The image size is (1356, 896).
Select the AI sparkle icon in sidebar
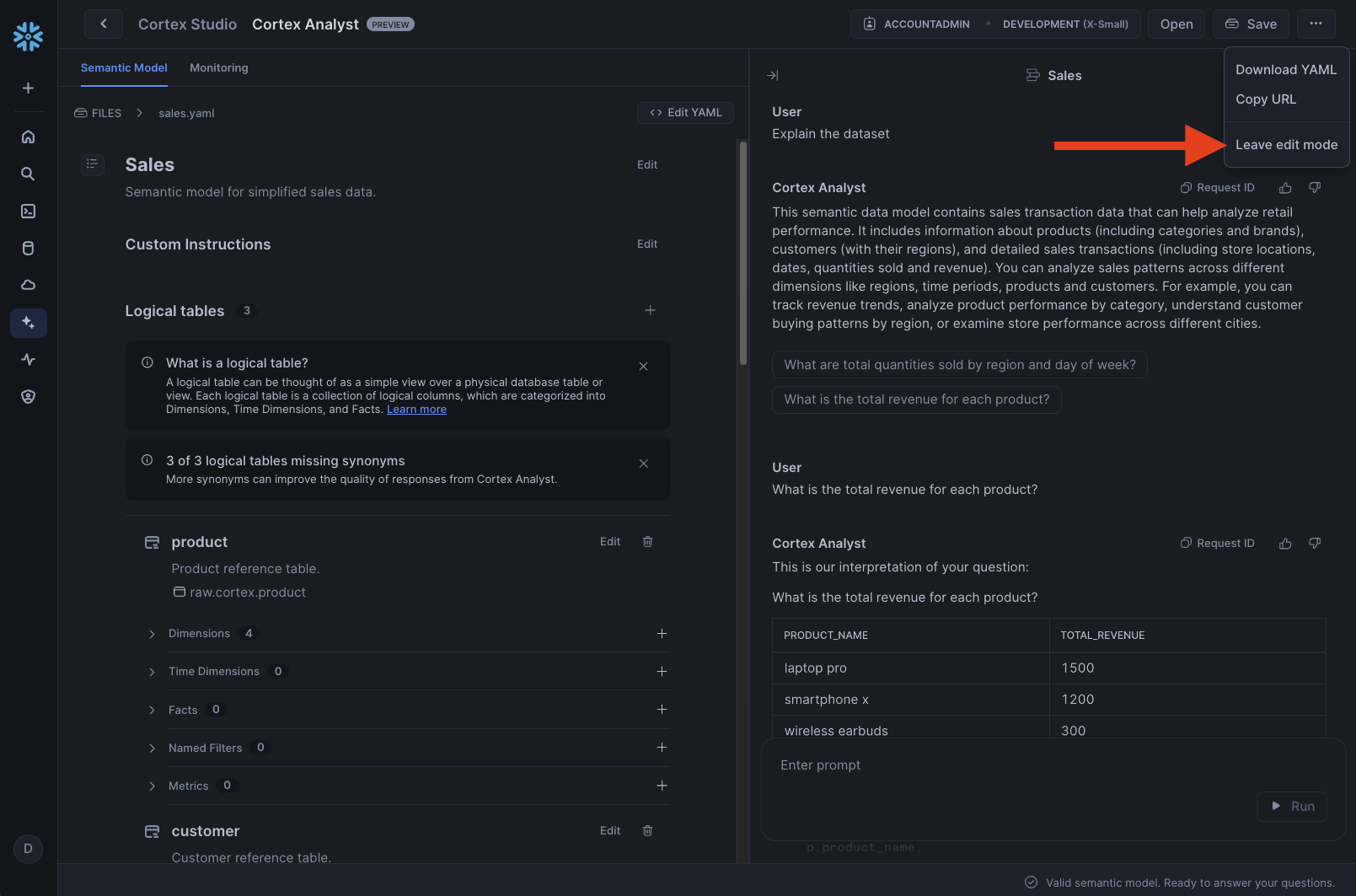29,323
